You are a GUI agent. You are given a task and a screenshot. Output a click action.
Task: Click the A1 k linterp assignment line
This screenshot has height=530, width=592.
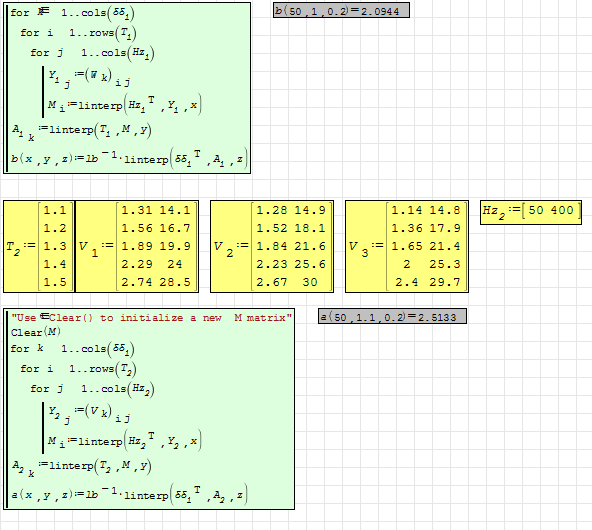pyautogui.click(x=81, y=131)
